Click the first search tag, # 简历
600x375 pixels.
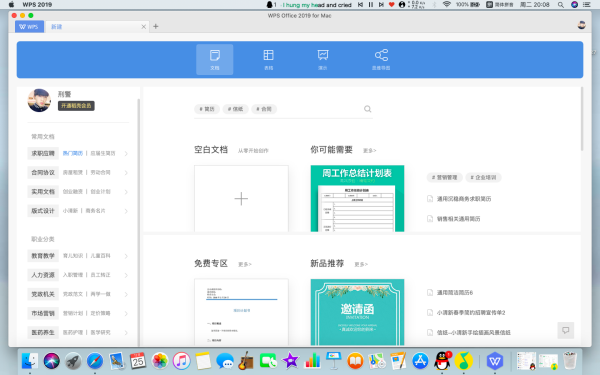click(x=207, y=109)
